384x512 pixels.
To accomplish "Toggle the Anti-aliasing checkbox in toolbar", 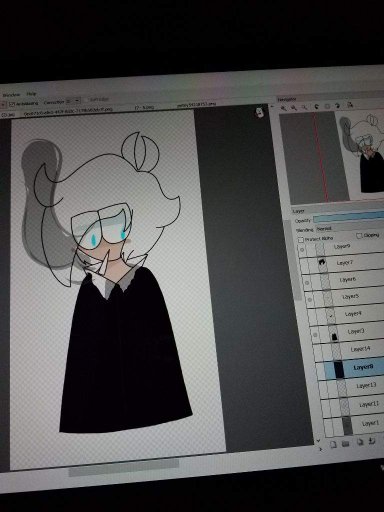I will point(12,104).
